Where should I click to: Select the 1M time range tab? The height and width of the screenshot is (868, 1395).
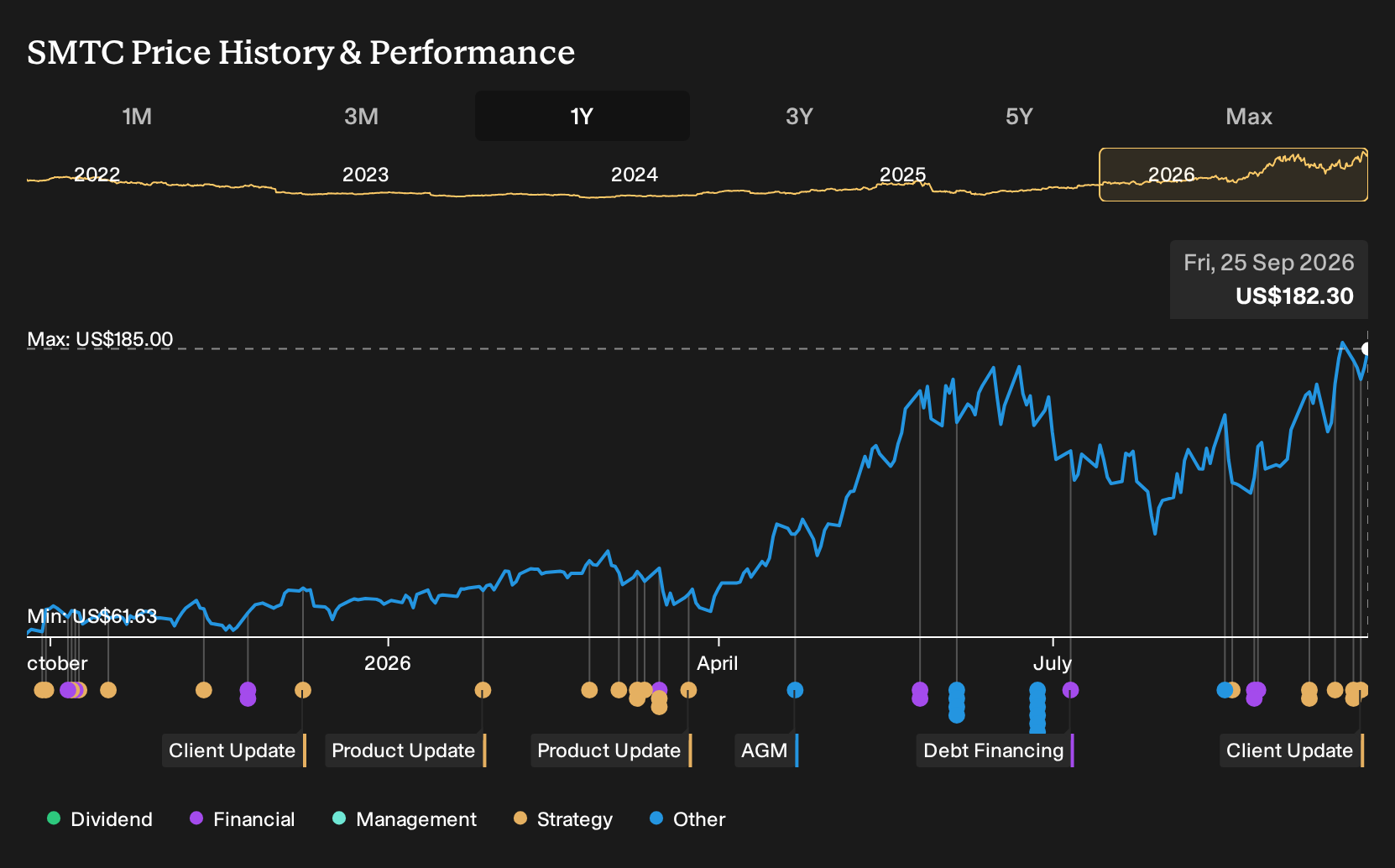coord(137,116)
